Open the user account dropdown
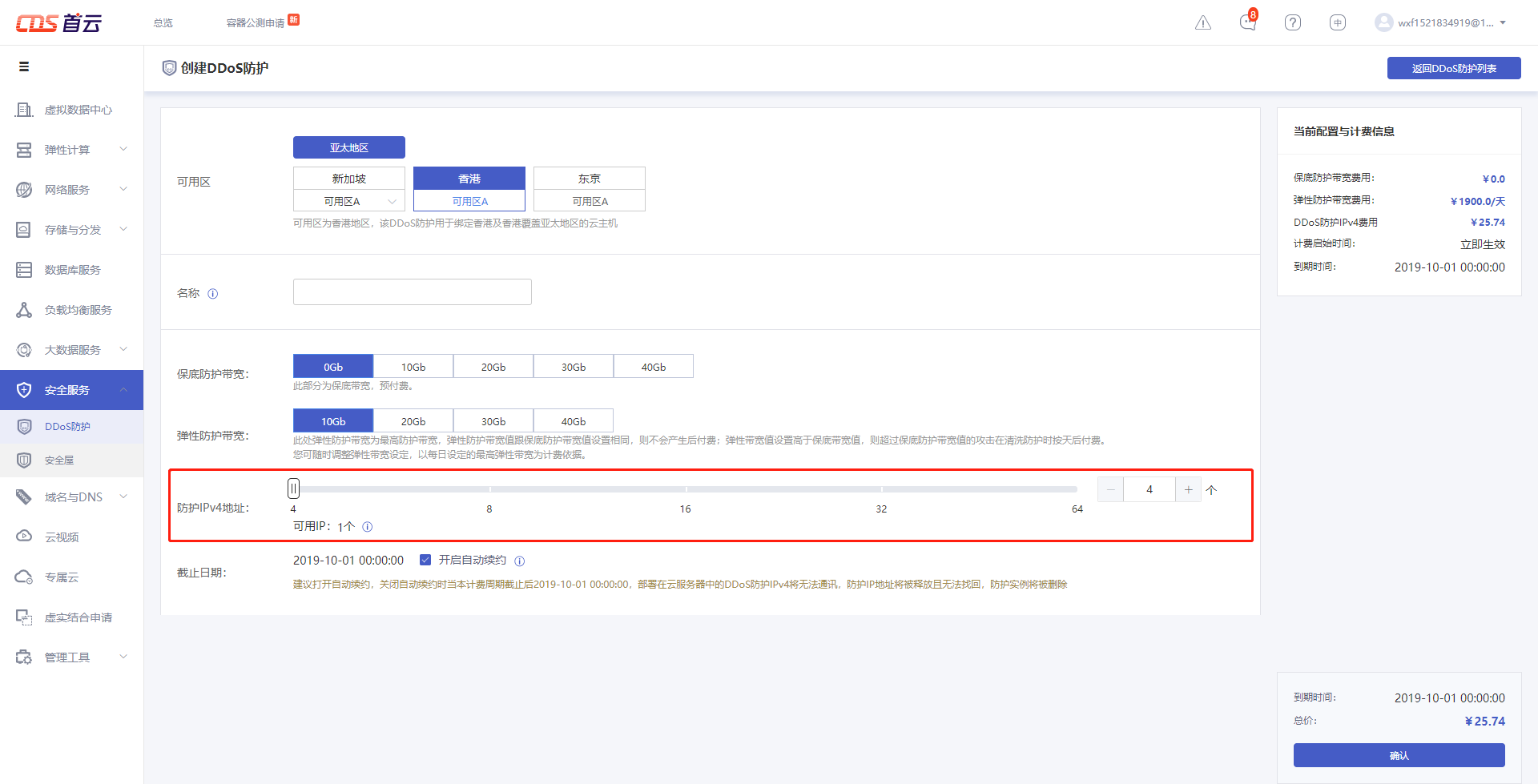This screenshot has height=784, width=1538. [x=1441, y=22]
